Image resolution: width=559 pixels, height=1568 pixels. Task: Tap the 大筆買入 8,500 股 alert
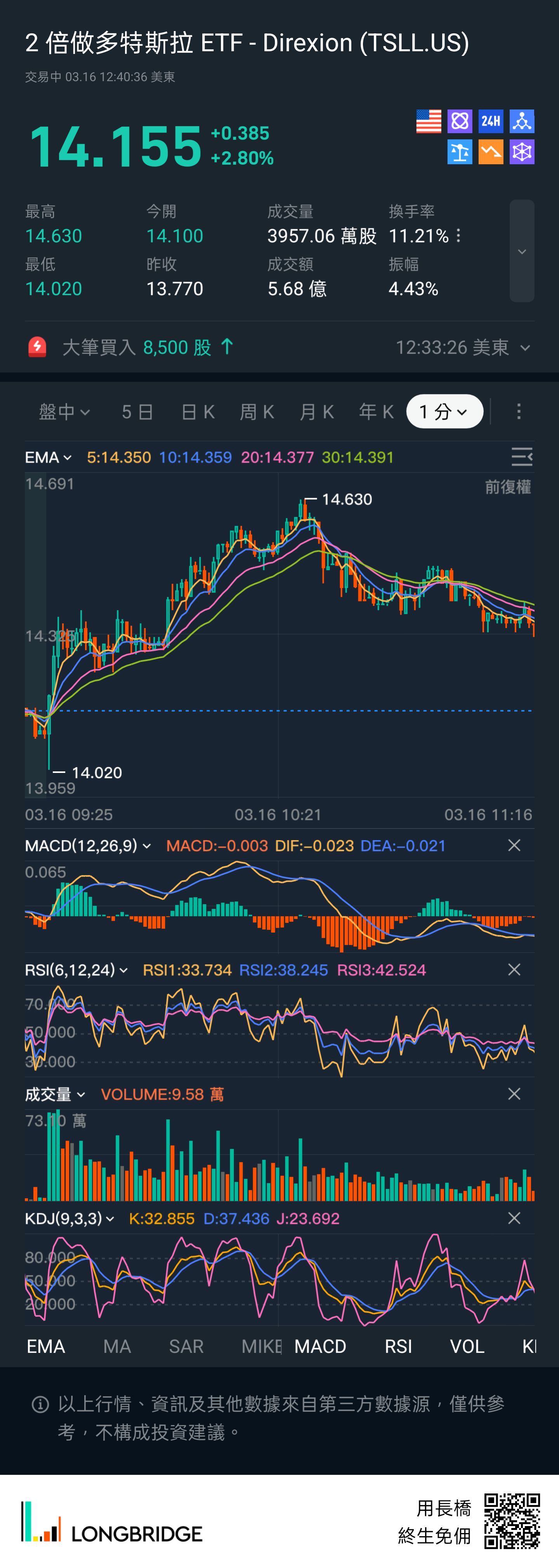(x=146, y=347)
